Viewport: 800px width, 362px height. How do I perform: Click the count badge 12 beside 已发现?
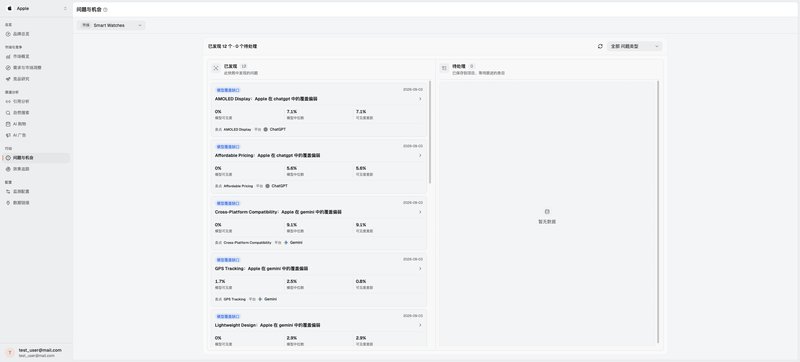pyautogui.click(x=243, y=66)
